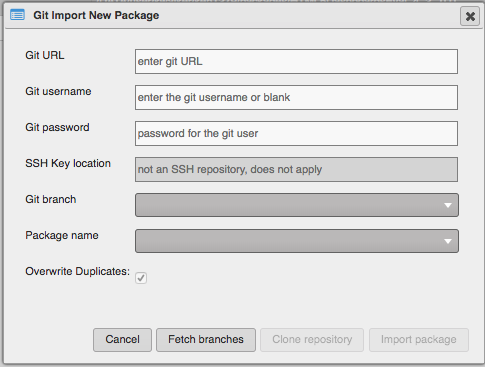
Task: Focus the Git URL input field
Action: click(x=296, y=61)
